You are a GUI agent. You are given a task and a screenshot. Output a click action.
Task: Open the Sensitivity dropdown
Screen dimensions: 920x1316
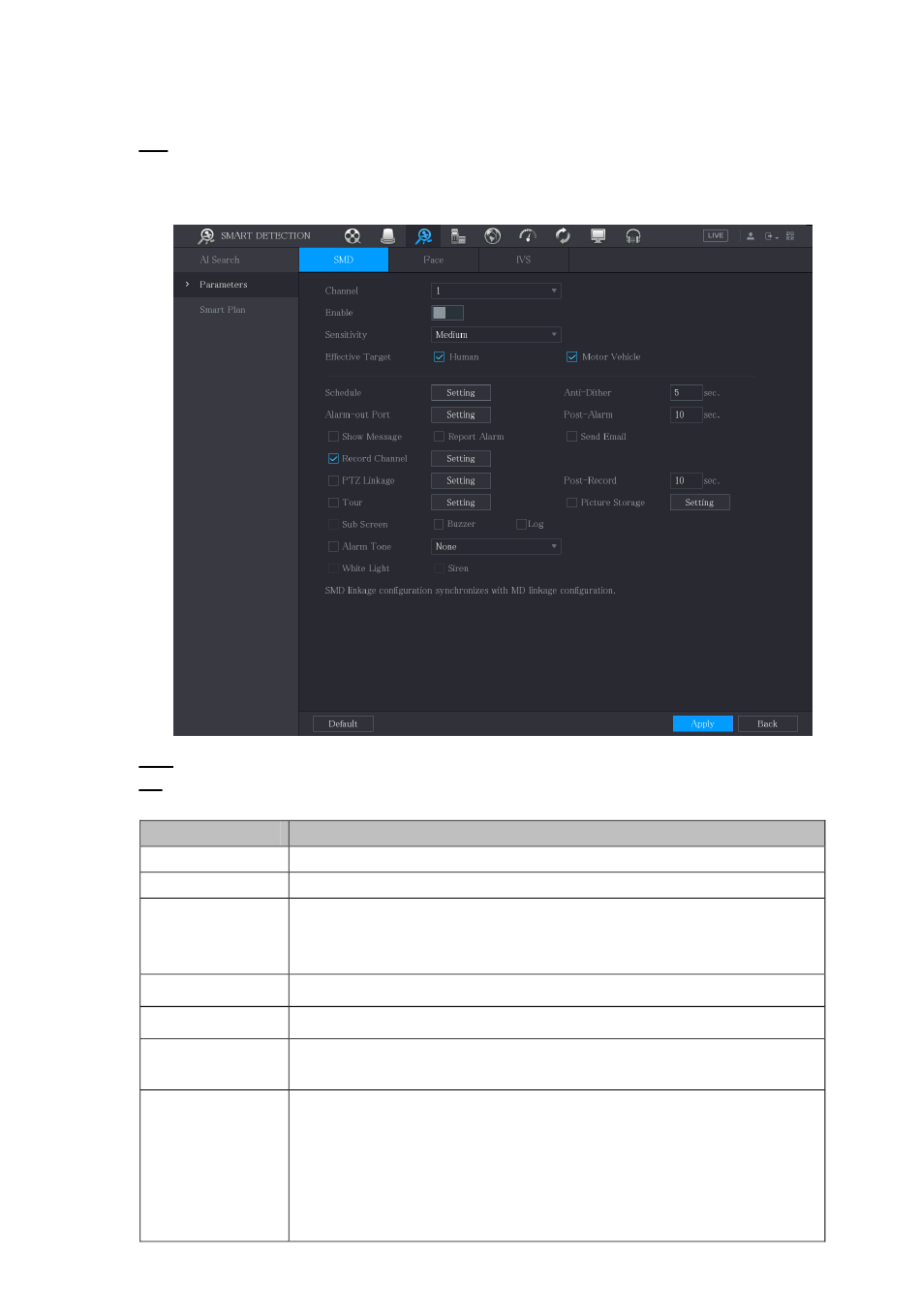[496, 335]
